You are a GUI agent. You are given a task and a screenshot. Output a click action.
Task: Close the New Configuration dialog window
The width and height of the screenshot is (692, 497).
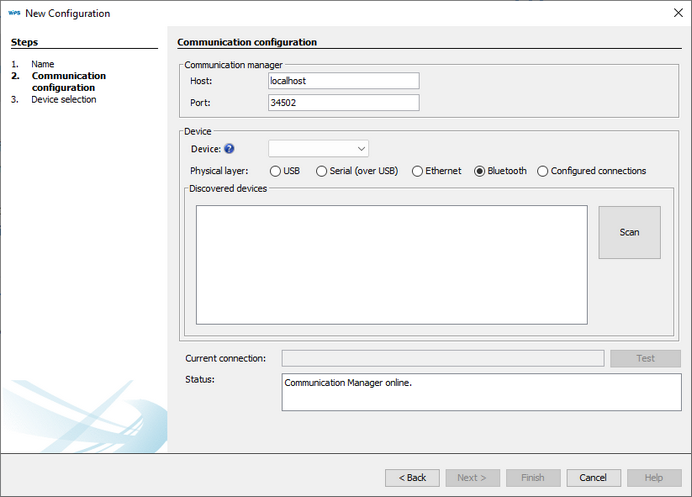(x=673, y=13)
